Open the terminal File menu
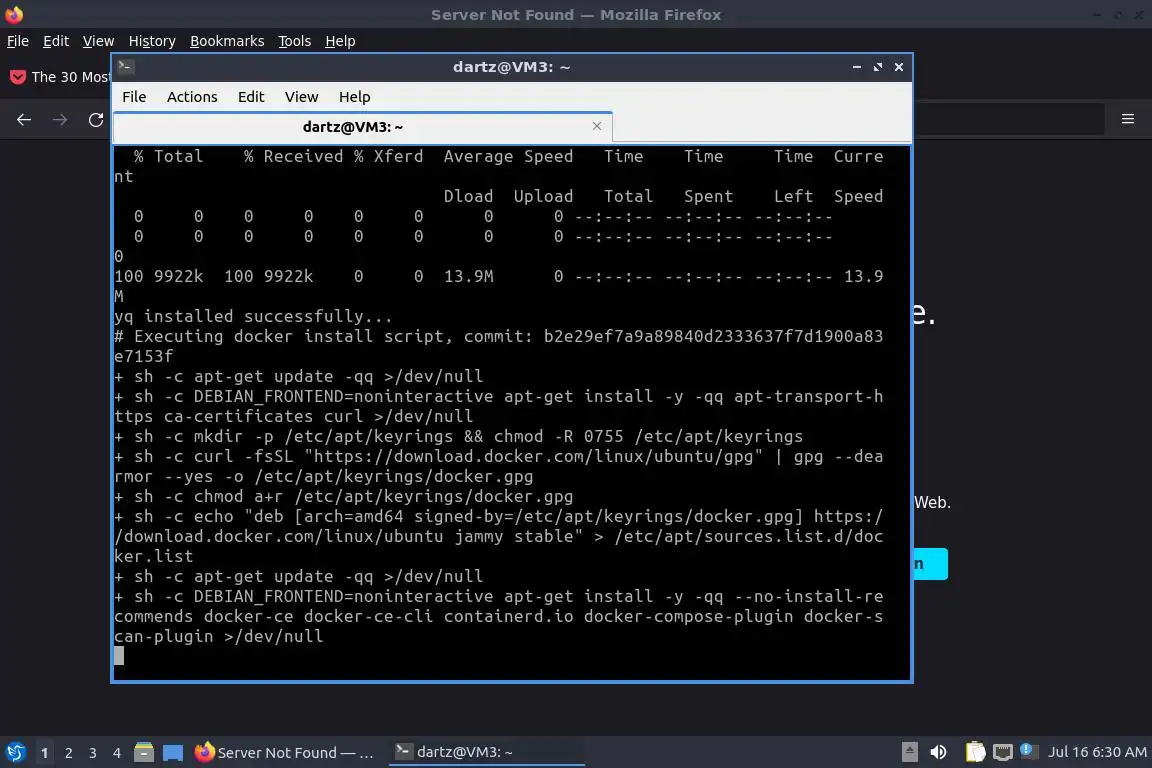Viewport: 1152px width, 768px height. [134, 97]
